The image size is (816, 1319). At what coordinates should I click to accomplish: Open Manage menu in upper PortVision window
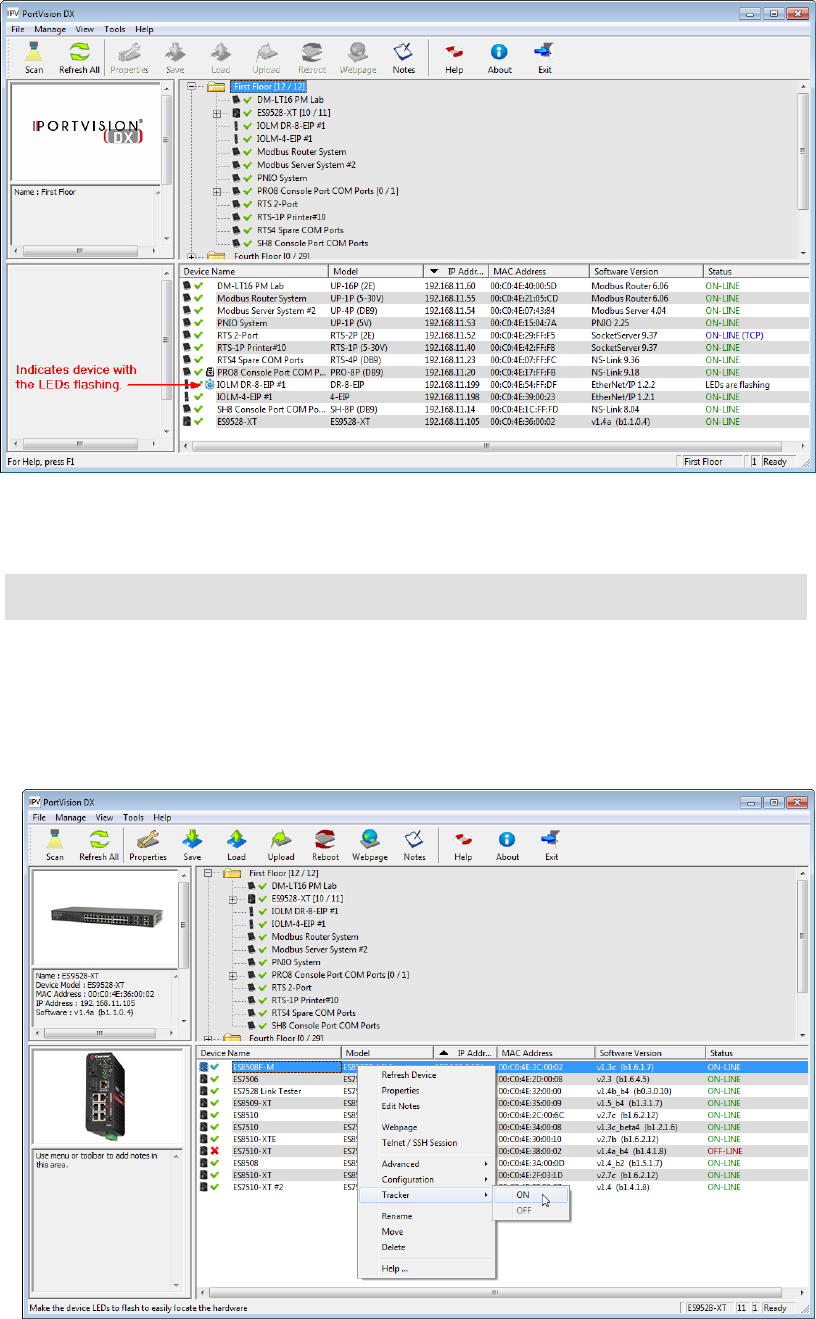[x=50, y=30]
